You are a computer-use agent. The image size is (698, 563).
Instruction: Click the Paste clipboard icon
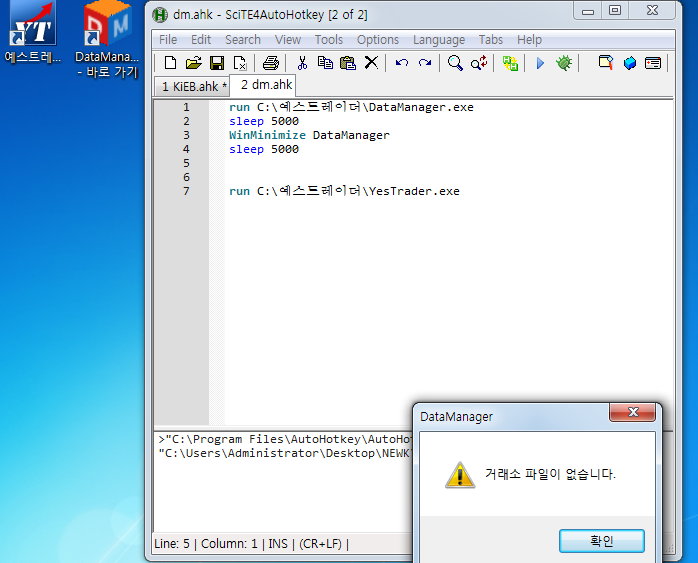347,63
